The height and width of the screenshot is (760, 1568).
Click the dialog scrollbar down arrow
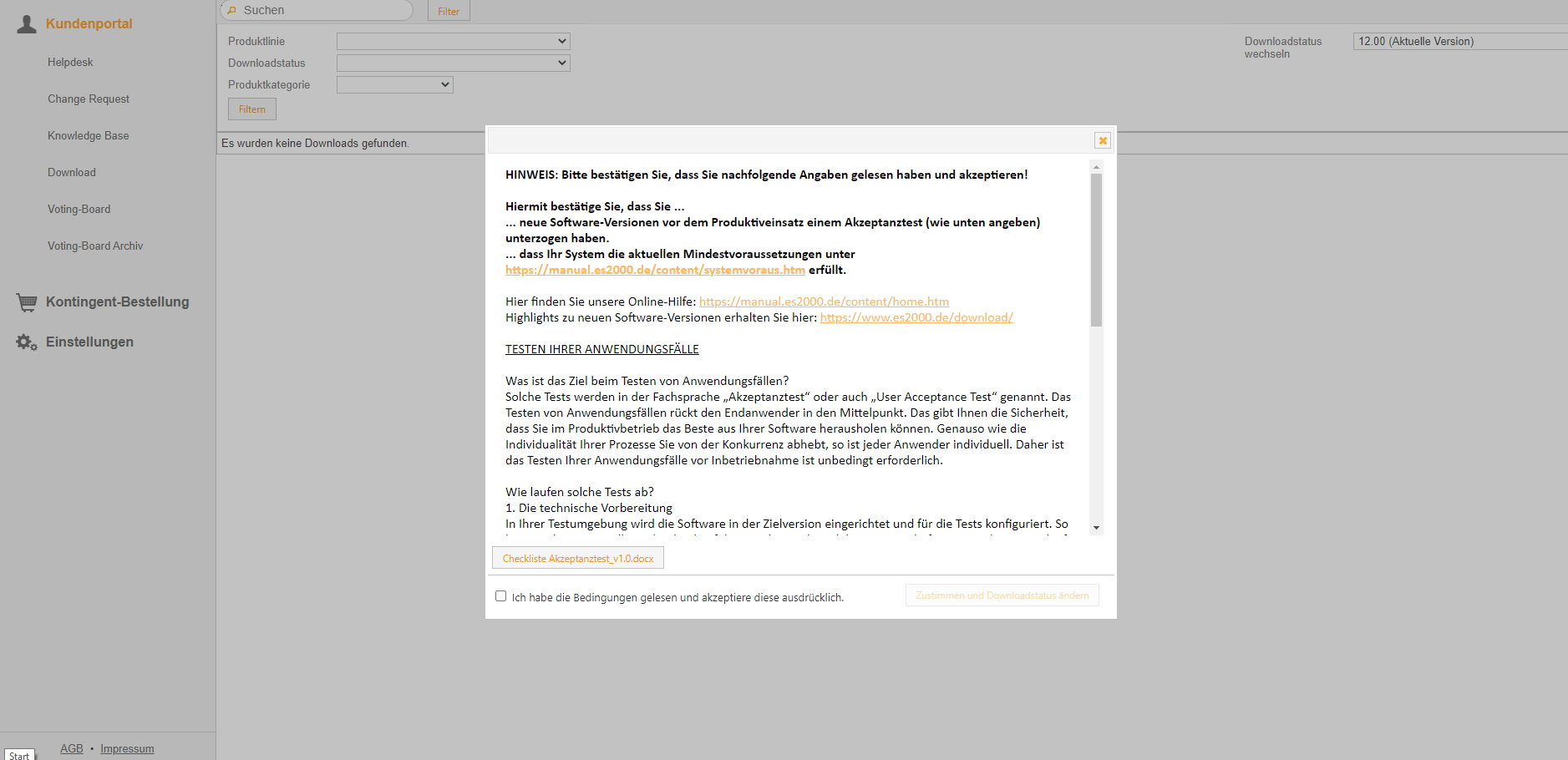pos(1096,528)
